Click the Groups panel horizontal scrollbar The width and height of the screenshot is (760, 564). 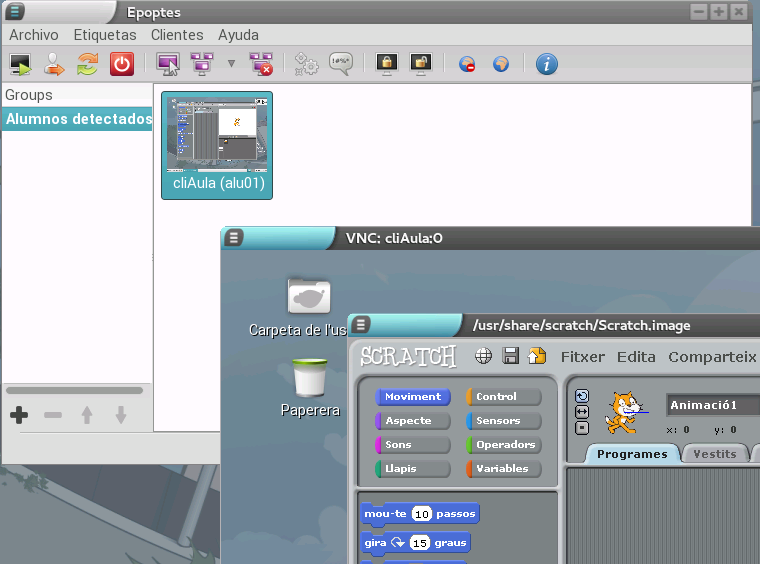[x=75, y=391]
